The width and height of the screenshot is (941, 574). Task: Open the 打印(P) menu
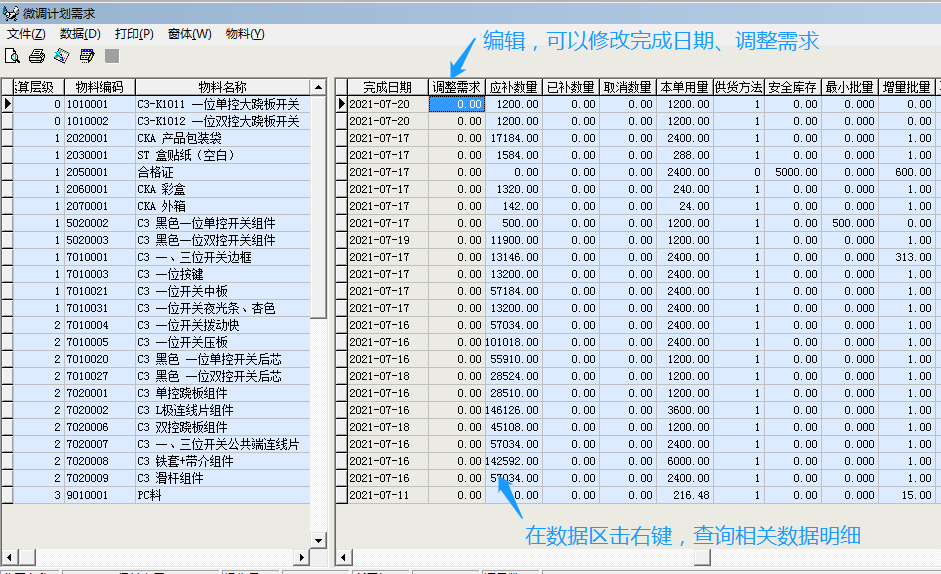coord(134,34)
